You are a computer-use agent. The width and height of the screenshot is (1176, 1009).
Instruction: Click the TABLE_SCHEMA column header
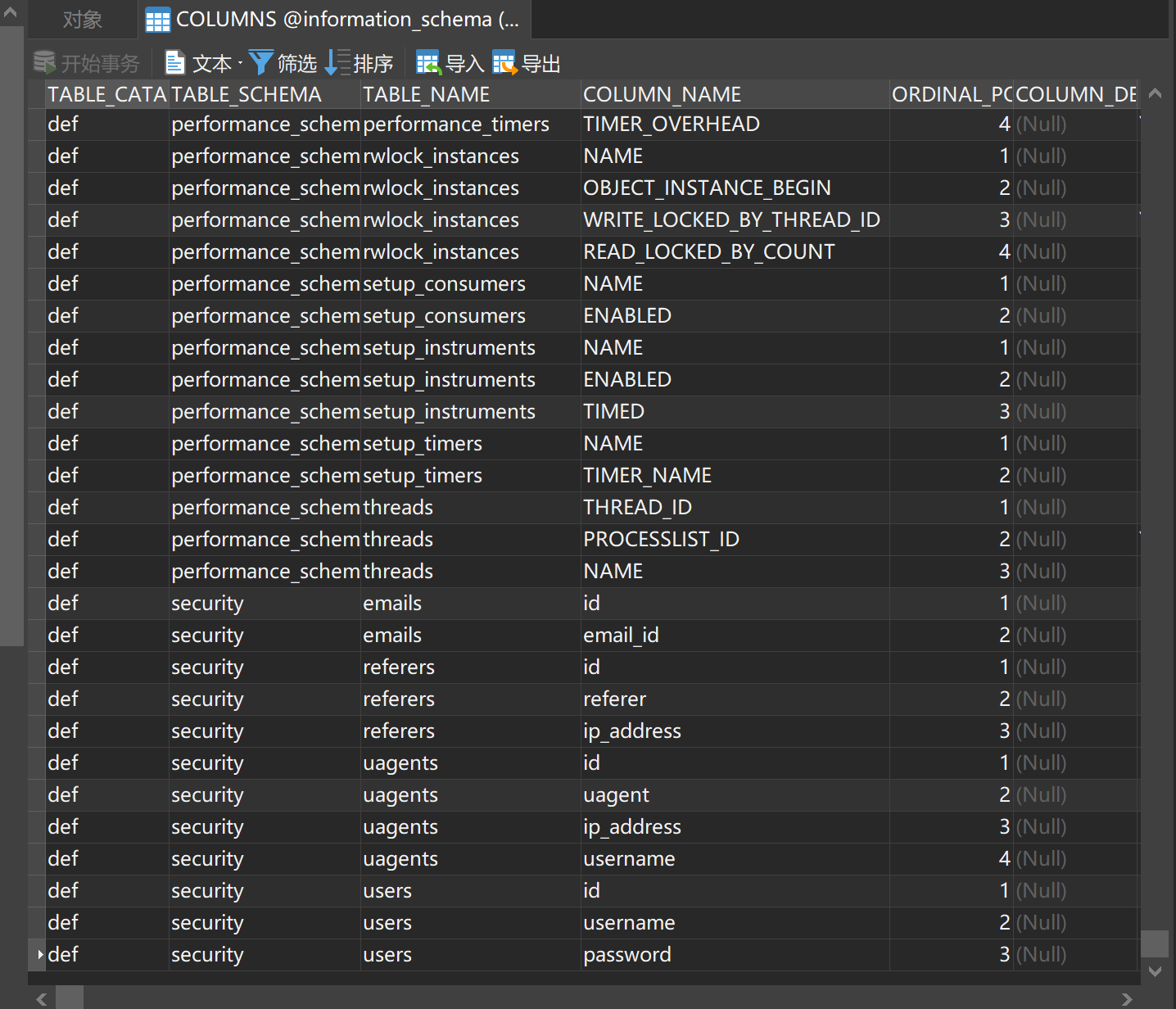pyautogui.click(x=247, y=95)
